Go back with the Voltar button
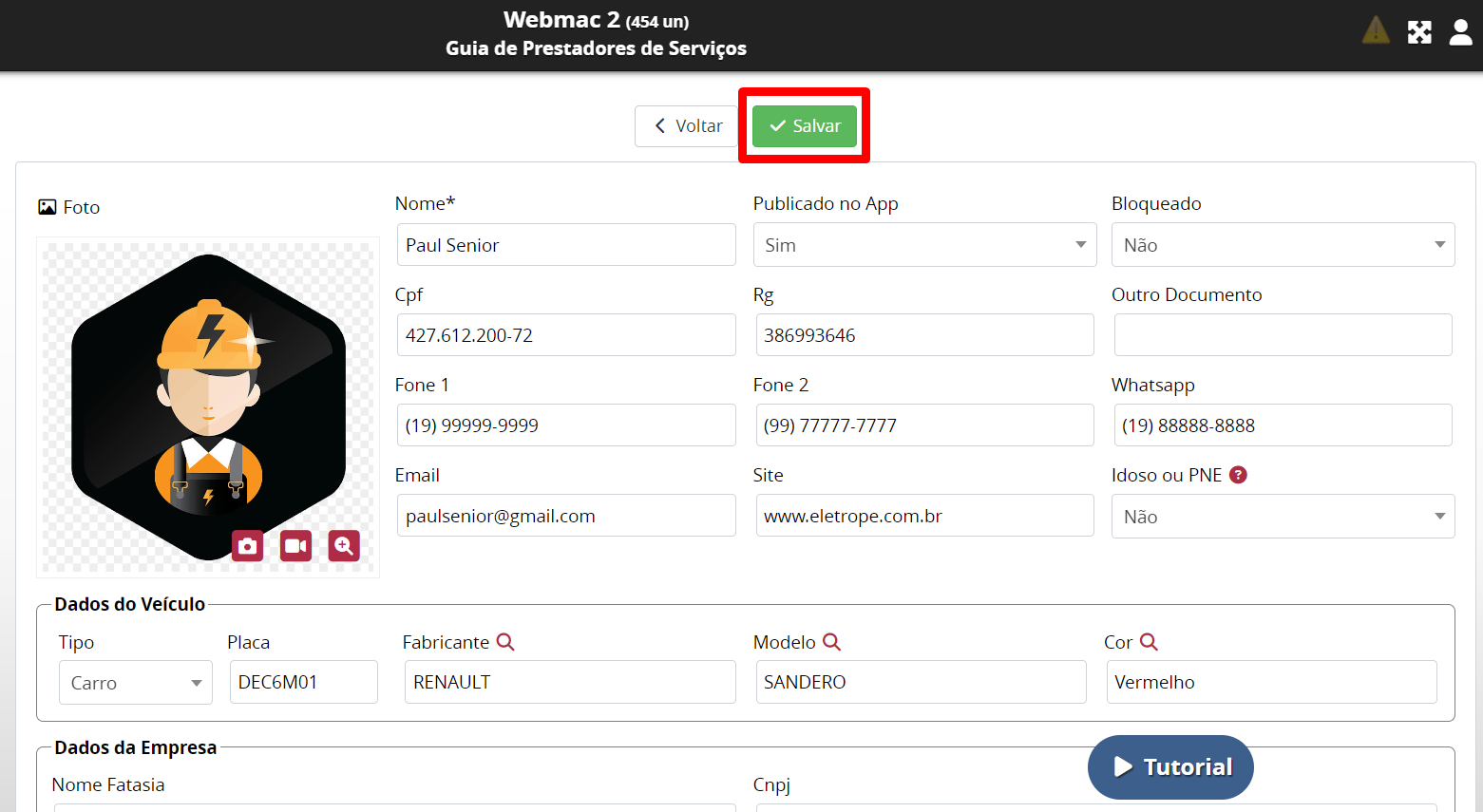 click(x=688, y=126)
